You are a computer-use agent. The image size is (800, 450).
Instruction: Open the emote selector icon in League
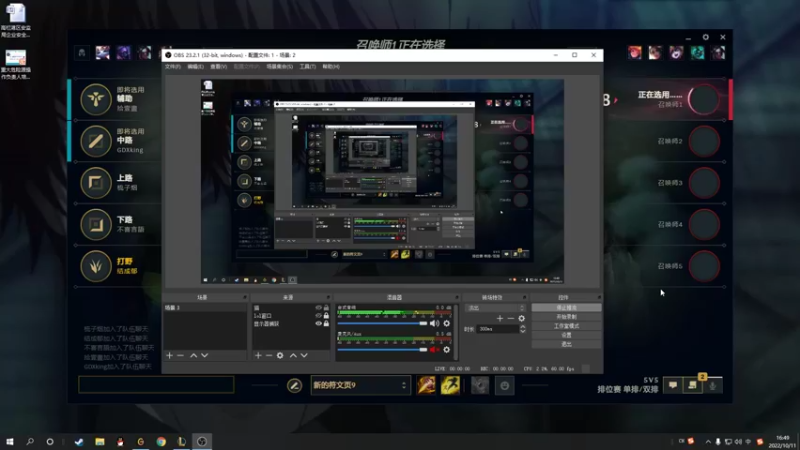(x=504, y=386)
